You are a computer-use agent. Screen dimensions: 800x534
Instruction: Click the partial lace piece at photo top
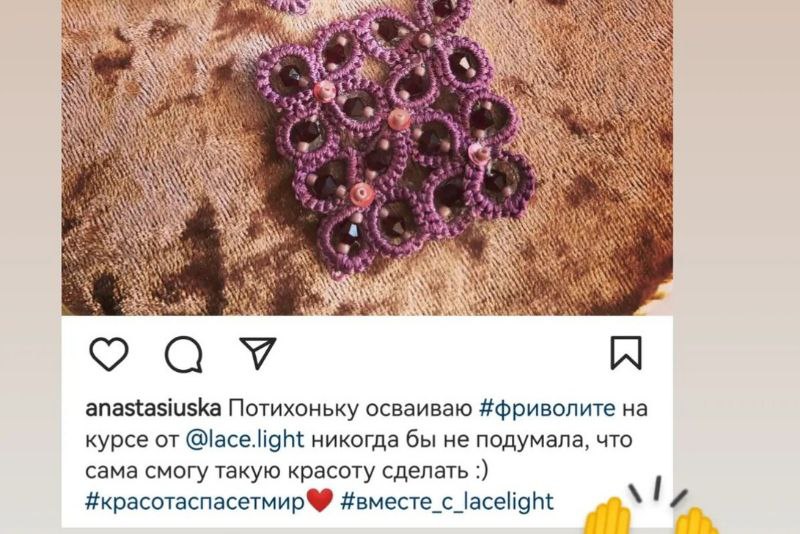click(287, 5)
